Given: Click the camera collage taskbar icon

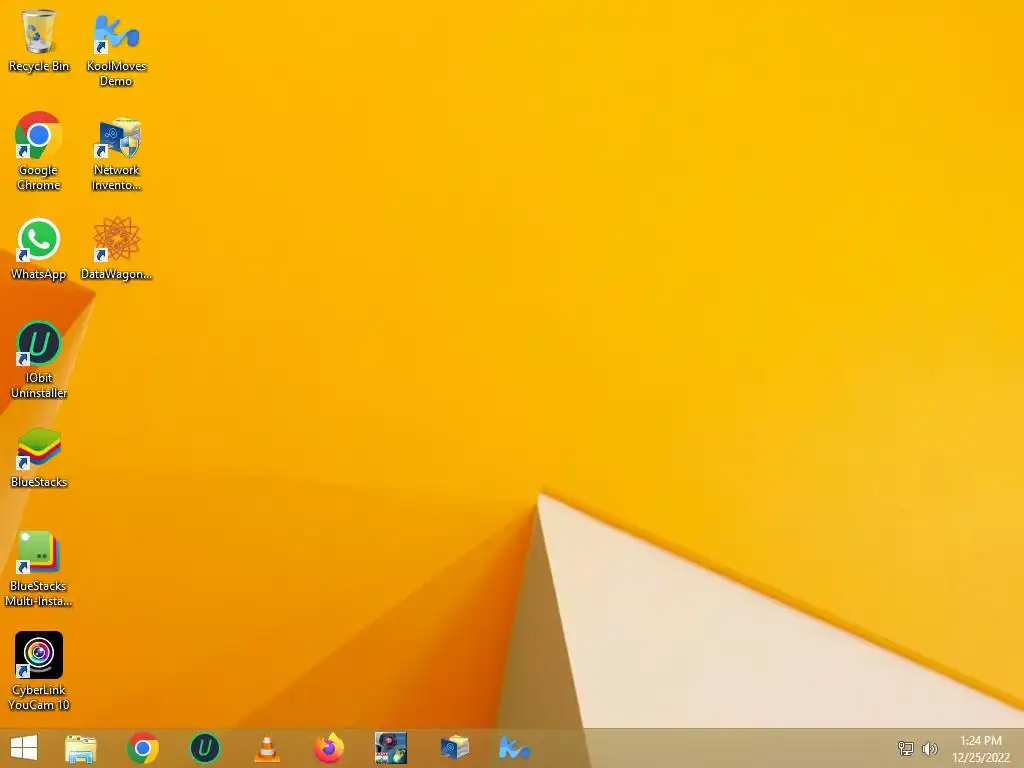Looking at the screenshot, I should click(391, 748).
